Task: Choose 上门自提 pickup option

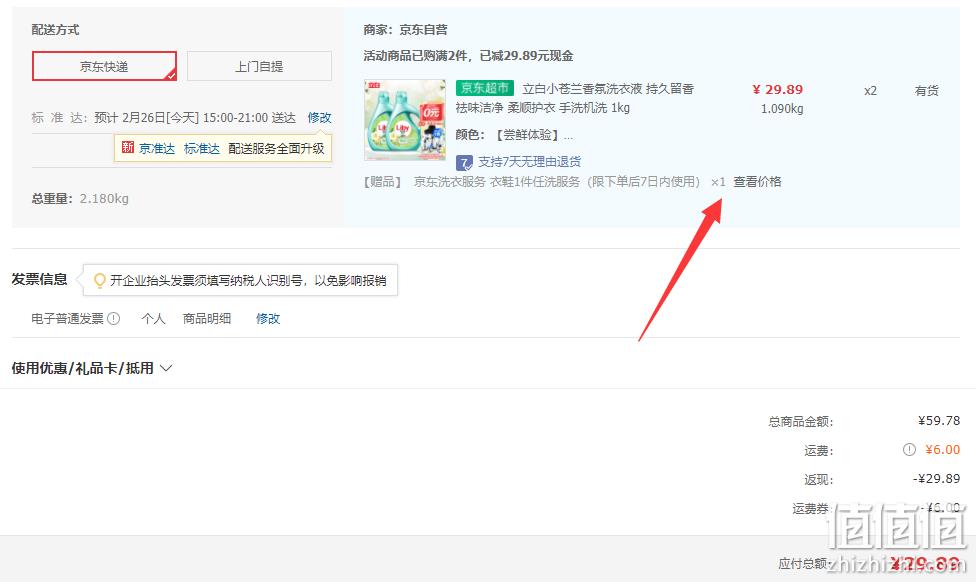Action: tap(259, 66)
